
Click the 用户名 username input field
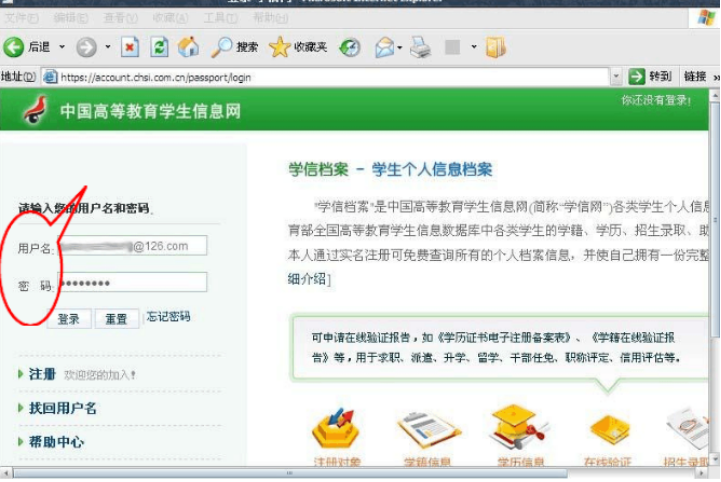pyautogui.click(x=132, y=246)
